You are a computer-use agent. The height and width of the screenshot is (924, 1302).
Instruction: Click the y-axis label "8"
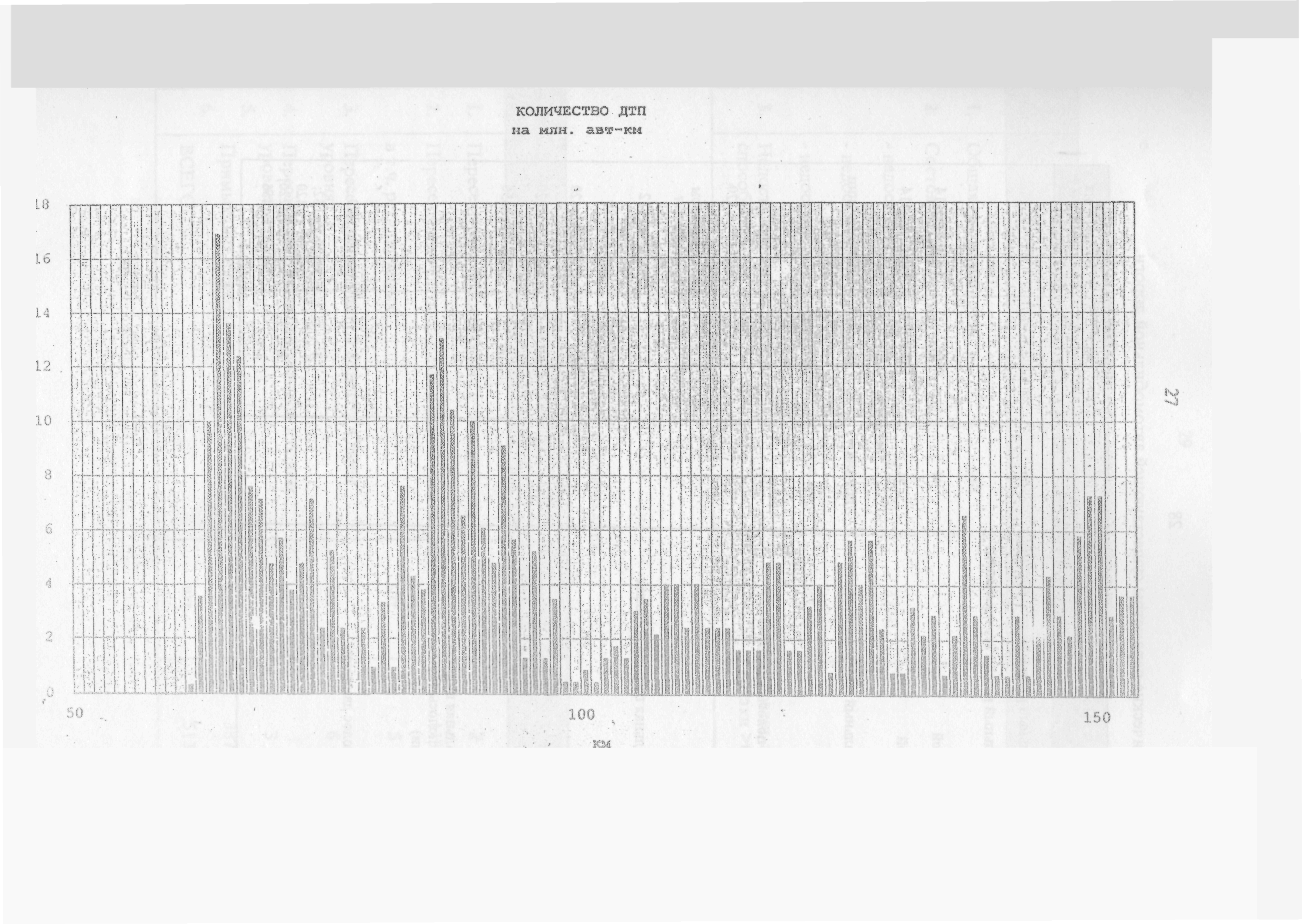49,475
